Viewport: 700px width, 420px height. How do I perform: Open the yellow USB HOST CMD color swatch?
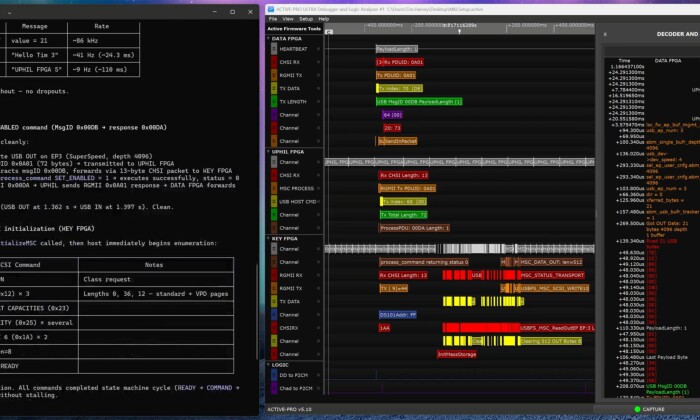click(274, 202)
